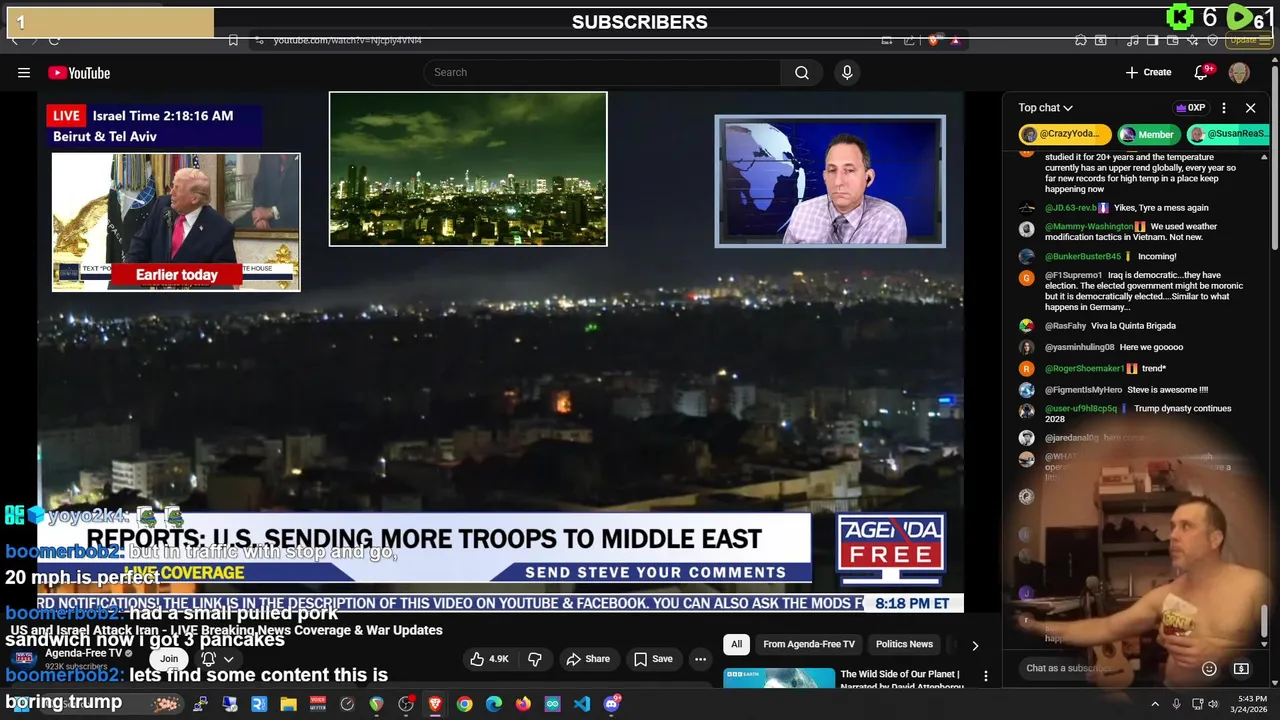Screen dimensions: 1280x720
Task: Open the Brave browser icon in taskbar
Action: coord(435,704)
